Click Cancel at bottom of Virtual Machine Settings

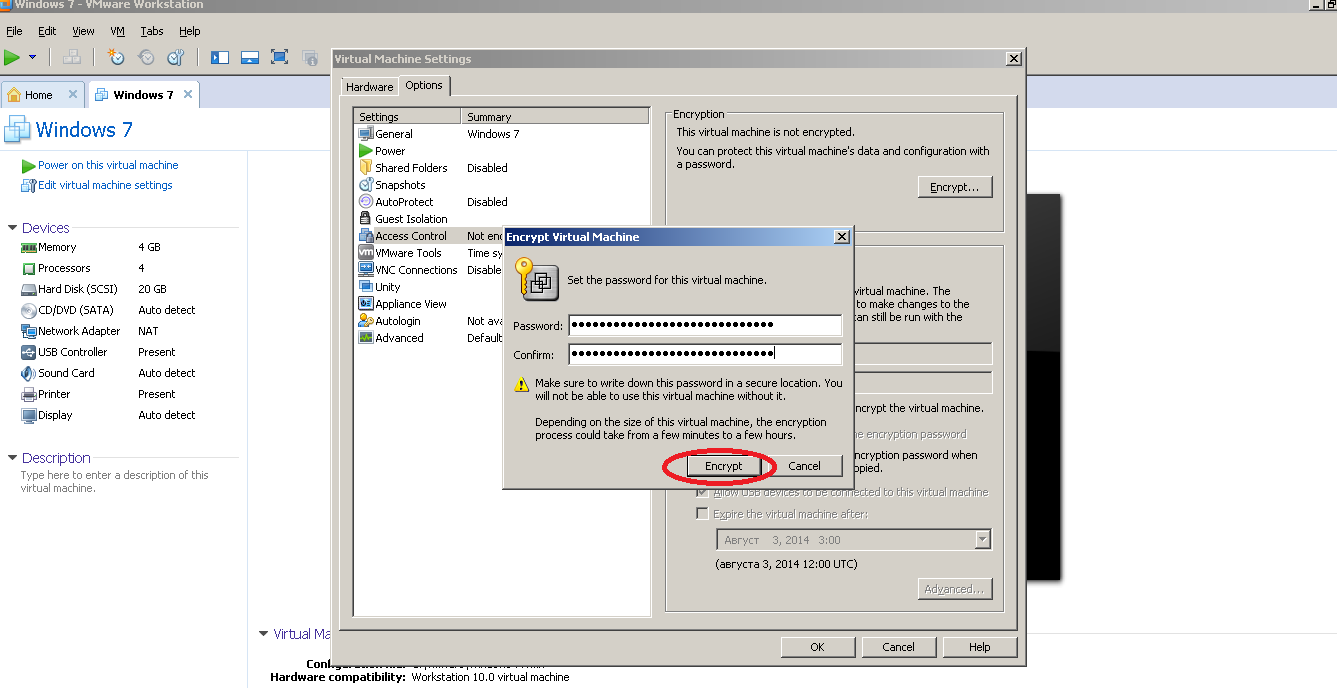(x=899, y=647)
